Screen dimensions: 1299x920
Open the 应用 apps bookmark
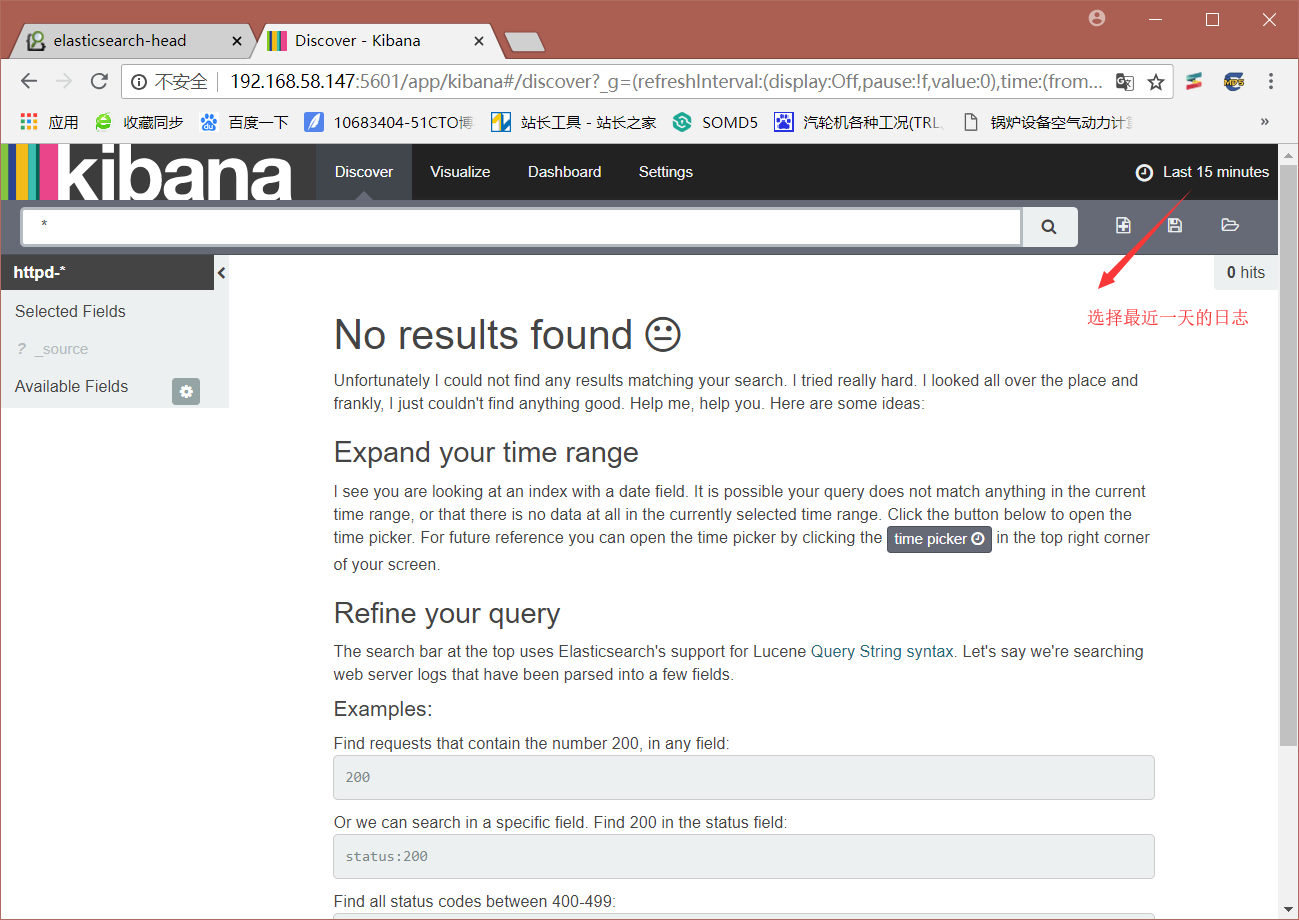click(x=49, y=122)
